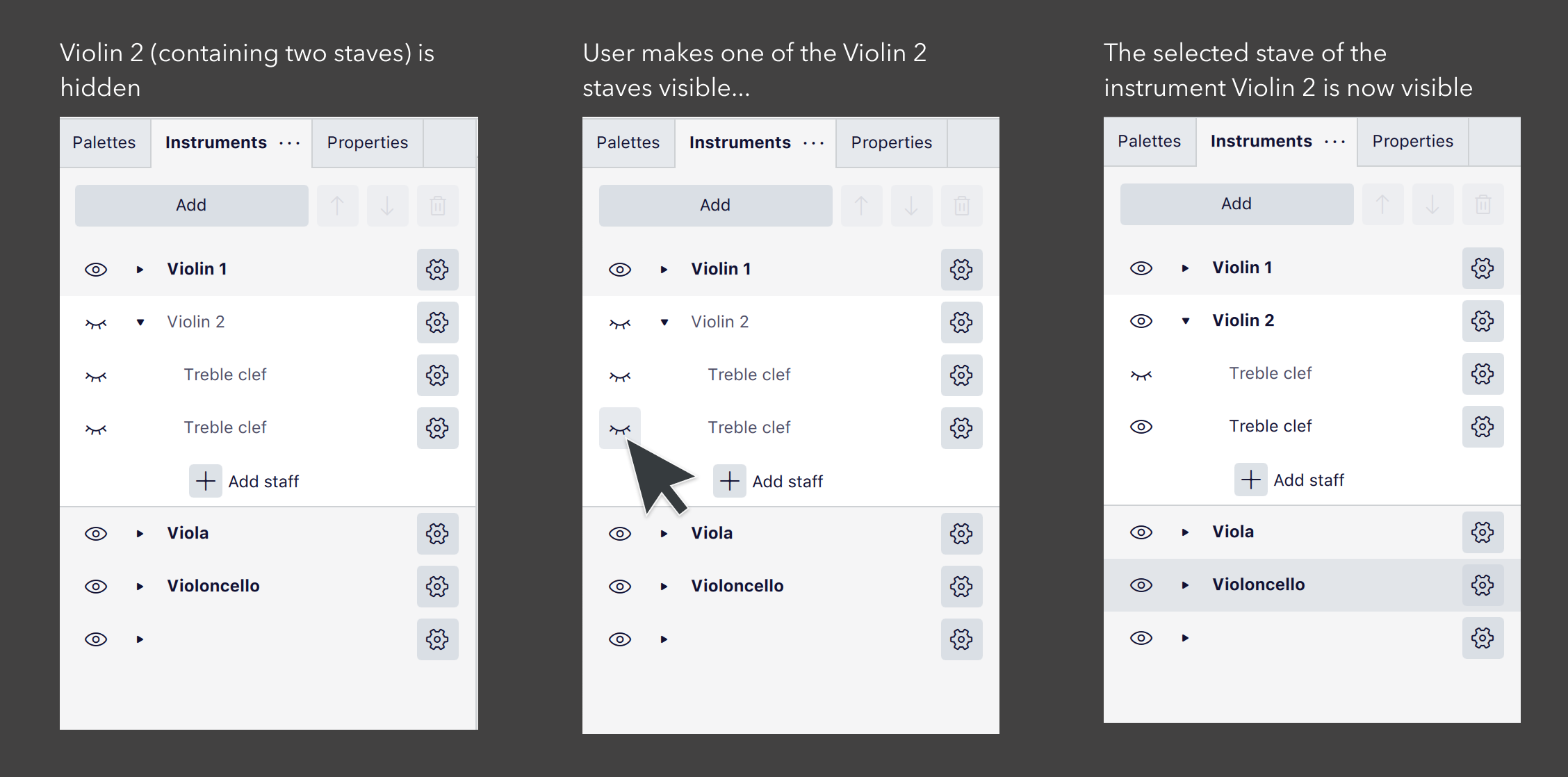Image resolution: width=1568 pixels, height=777 pixels.
Task: Collapse the bold Violin 2 disclosure triangle
Action: tap(1186, 321)
